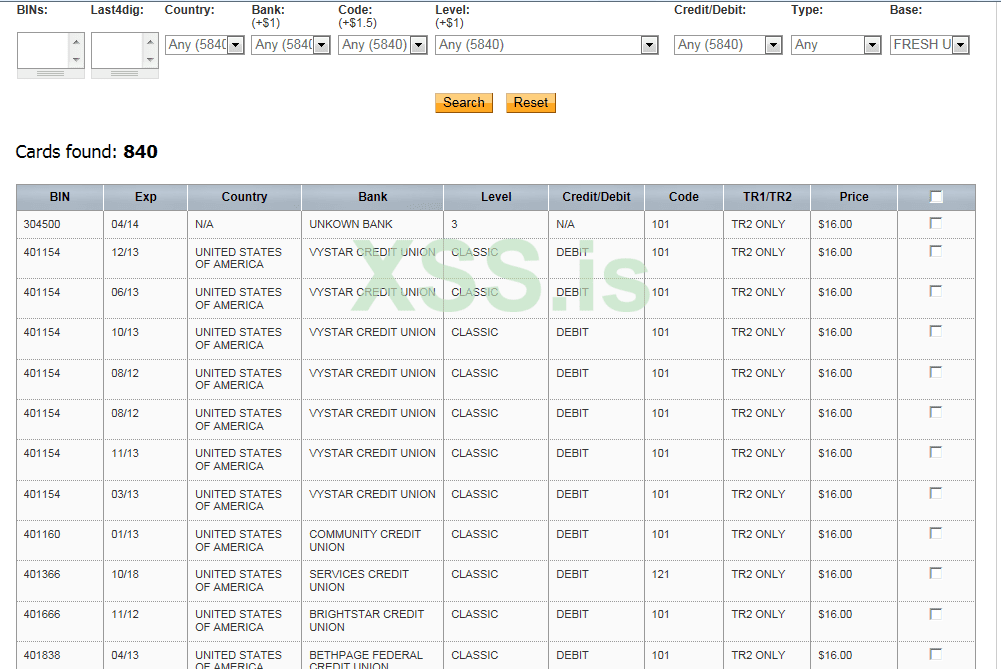Screen dimensions: 1001x669
Task: Expand the Code filter dropdown
Action: (382, 45)
